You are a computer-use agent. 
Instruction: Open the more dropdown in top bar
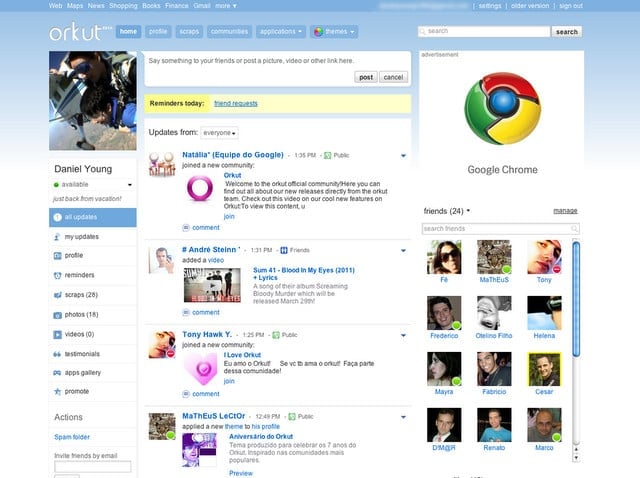point(226,6)
